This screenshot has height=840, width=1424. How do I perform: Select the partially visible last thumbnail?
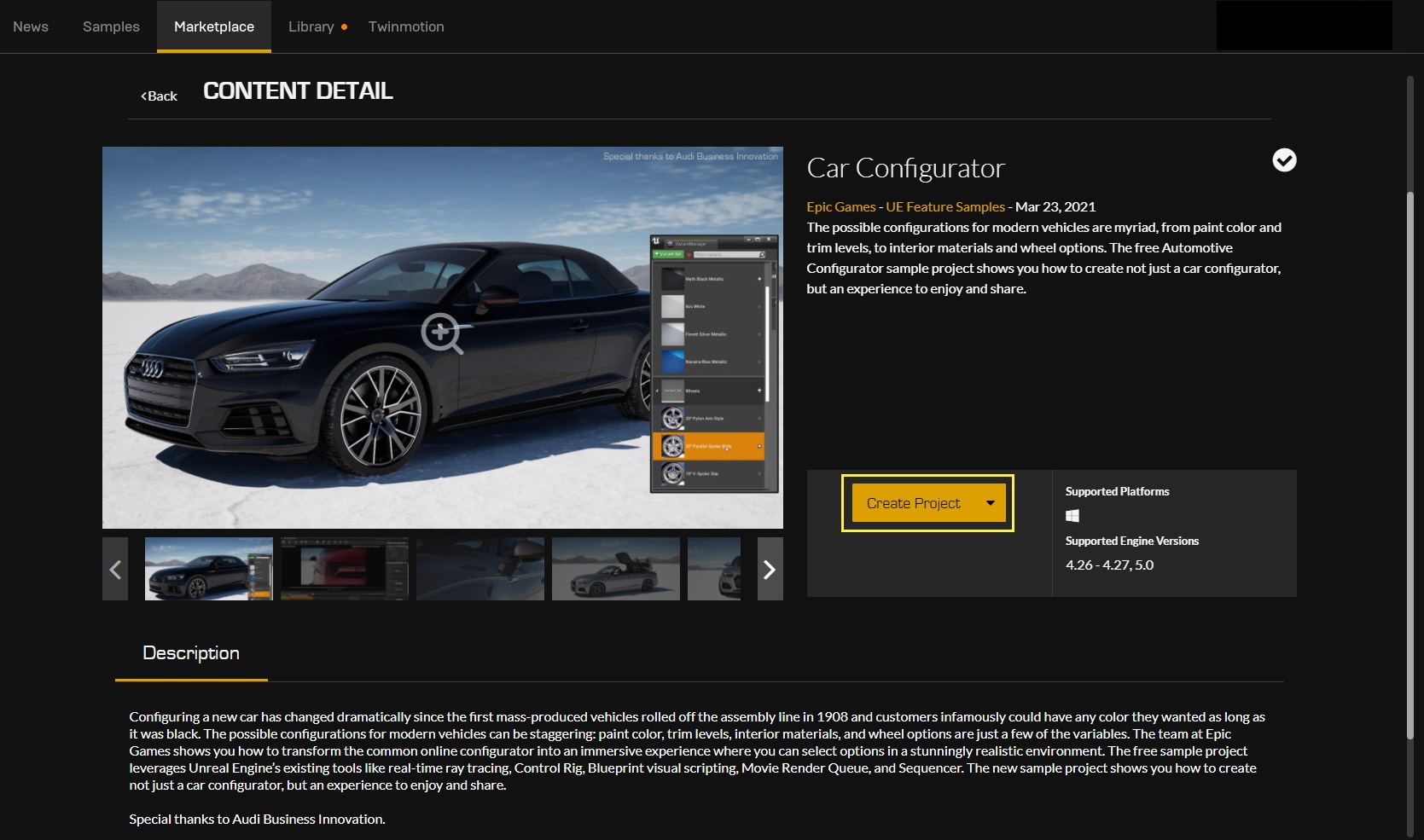(714, 569)
